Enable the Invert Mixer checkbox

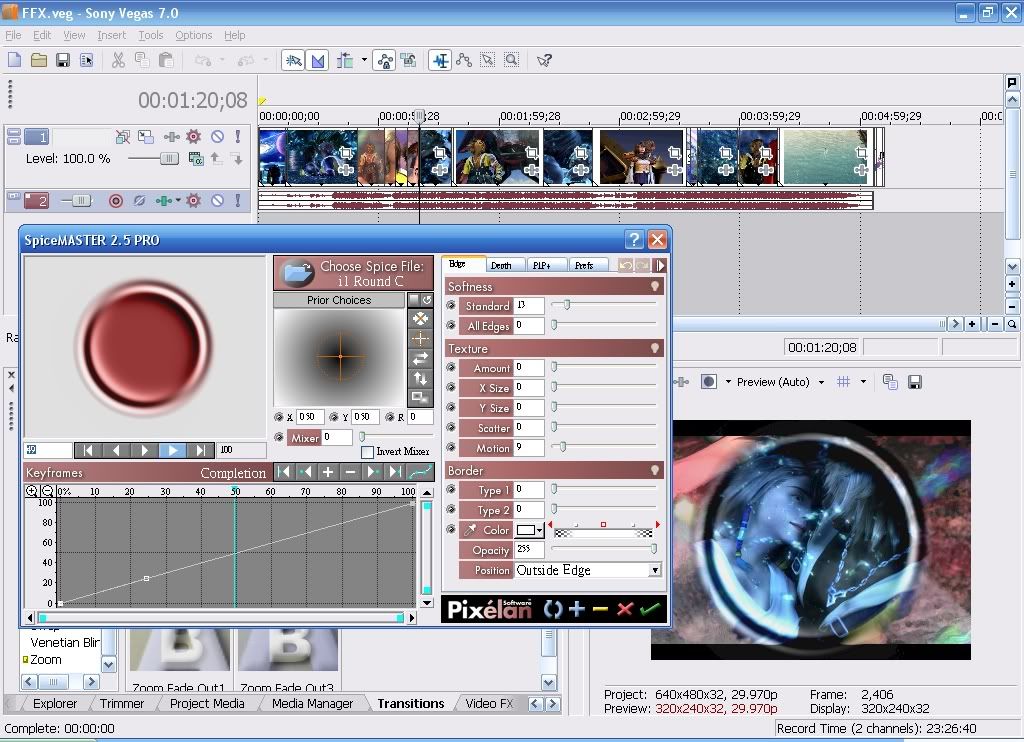tap(368, 452)
